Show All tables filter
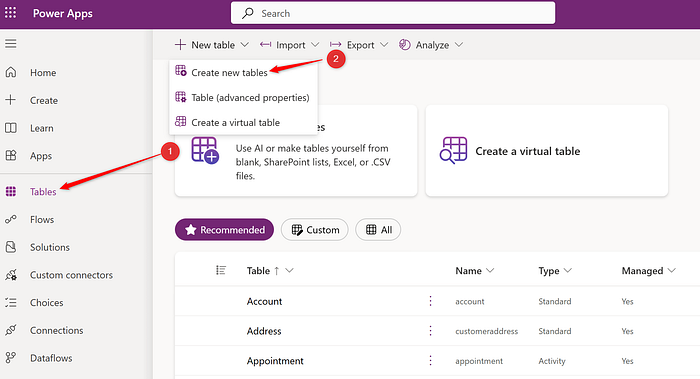Image resolution: width=700 pixels, height=379 pixels. pyautogui.click(x=378, y=229)
